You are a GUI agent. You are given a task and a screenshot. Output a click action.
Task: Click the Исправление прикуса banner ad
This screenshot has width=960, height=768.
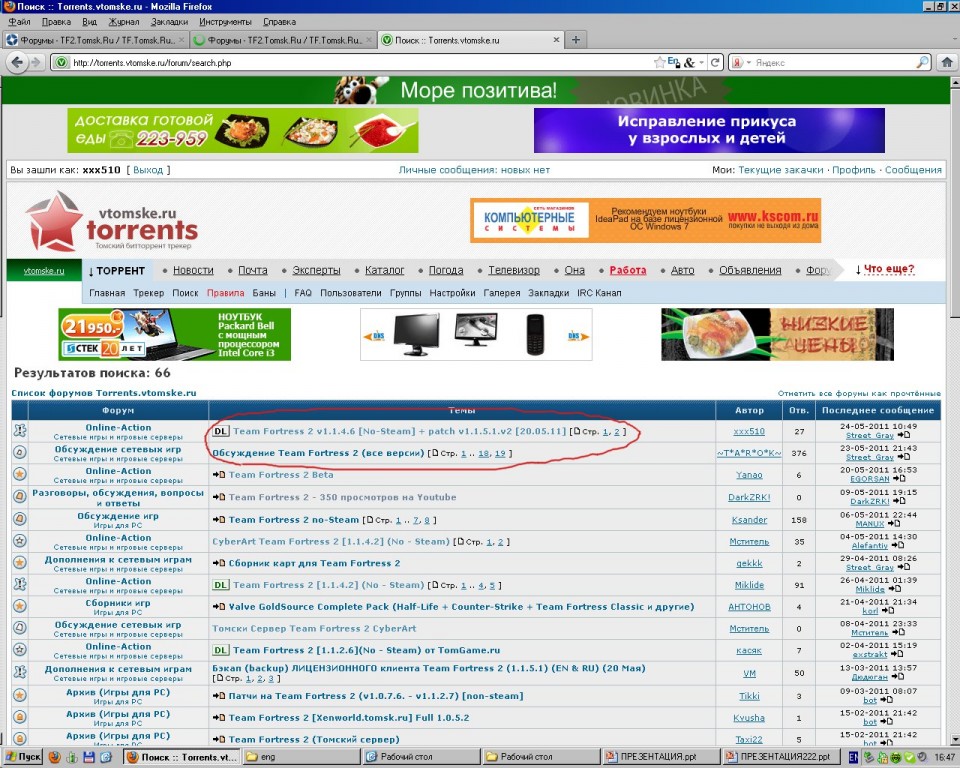(x=709, y=130)
